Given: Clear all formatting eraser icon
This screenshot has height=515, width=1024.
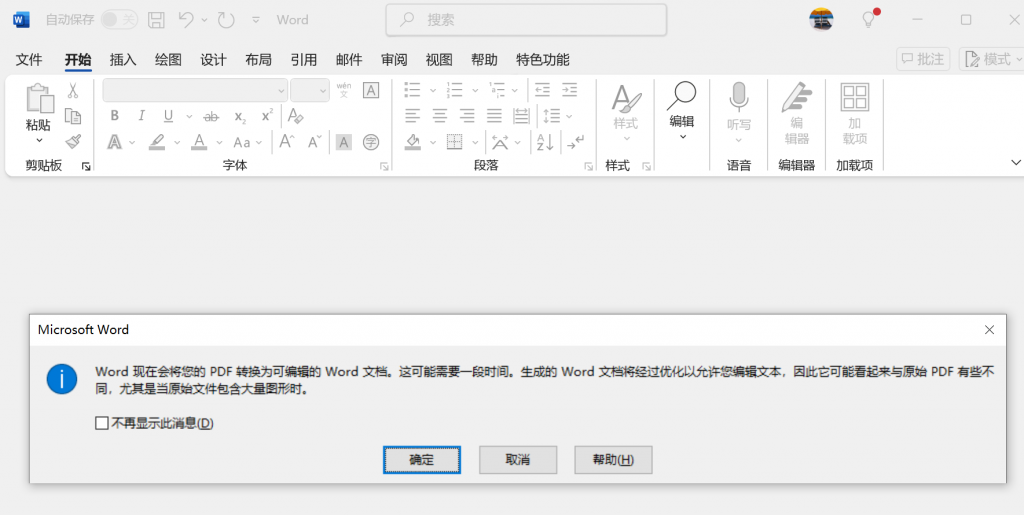Looking at the screenshot, I should click(296, 116).
